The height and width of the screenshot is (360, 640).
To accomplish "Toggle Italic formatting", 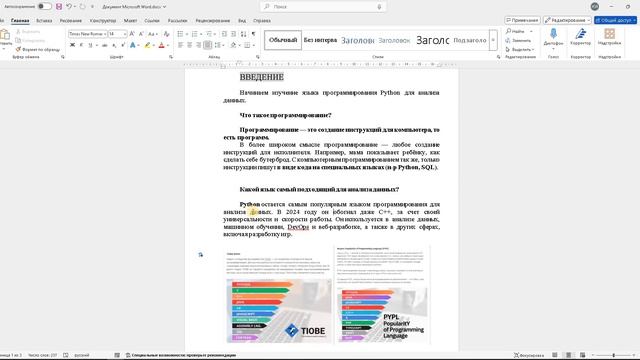I will tap(81, 45).
